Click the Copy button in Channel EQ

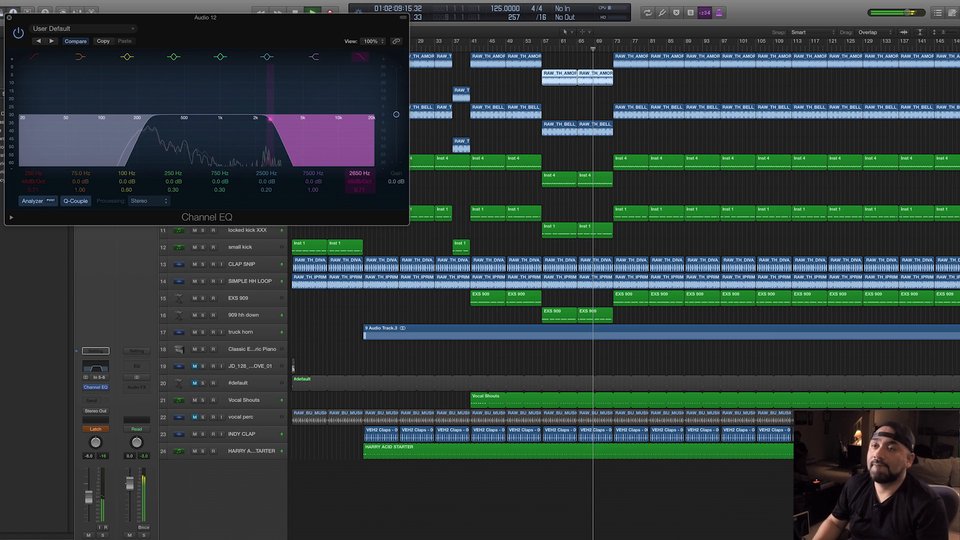coord(103,41)
